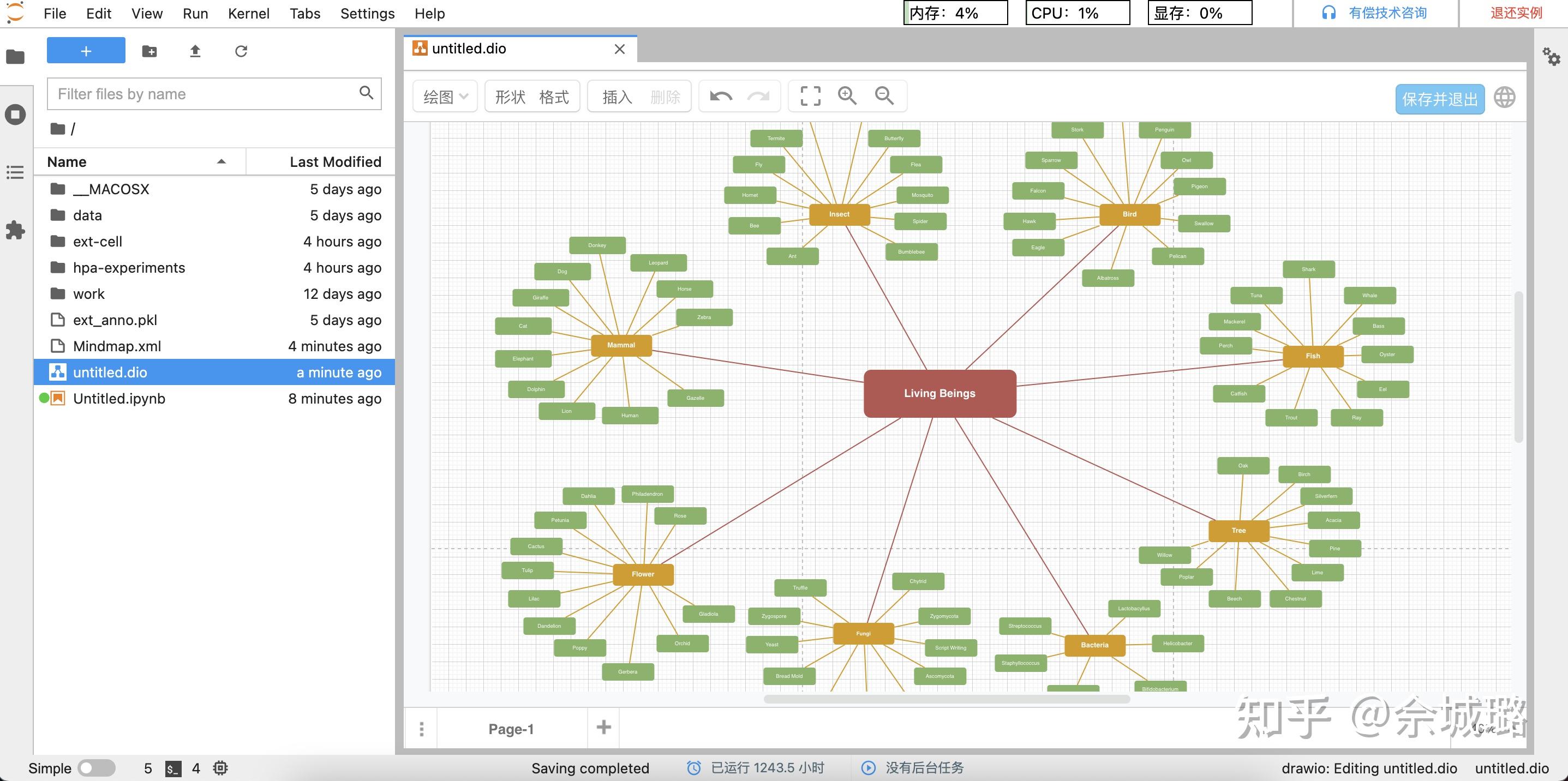This screenshot has height=781, width=1568.
Task: Click the new folder icon
Action: 149,51
